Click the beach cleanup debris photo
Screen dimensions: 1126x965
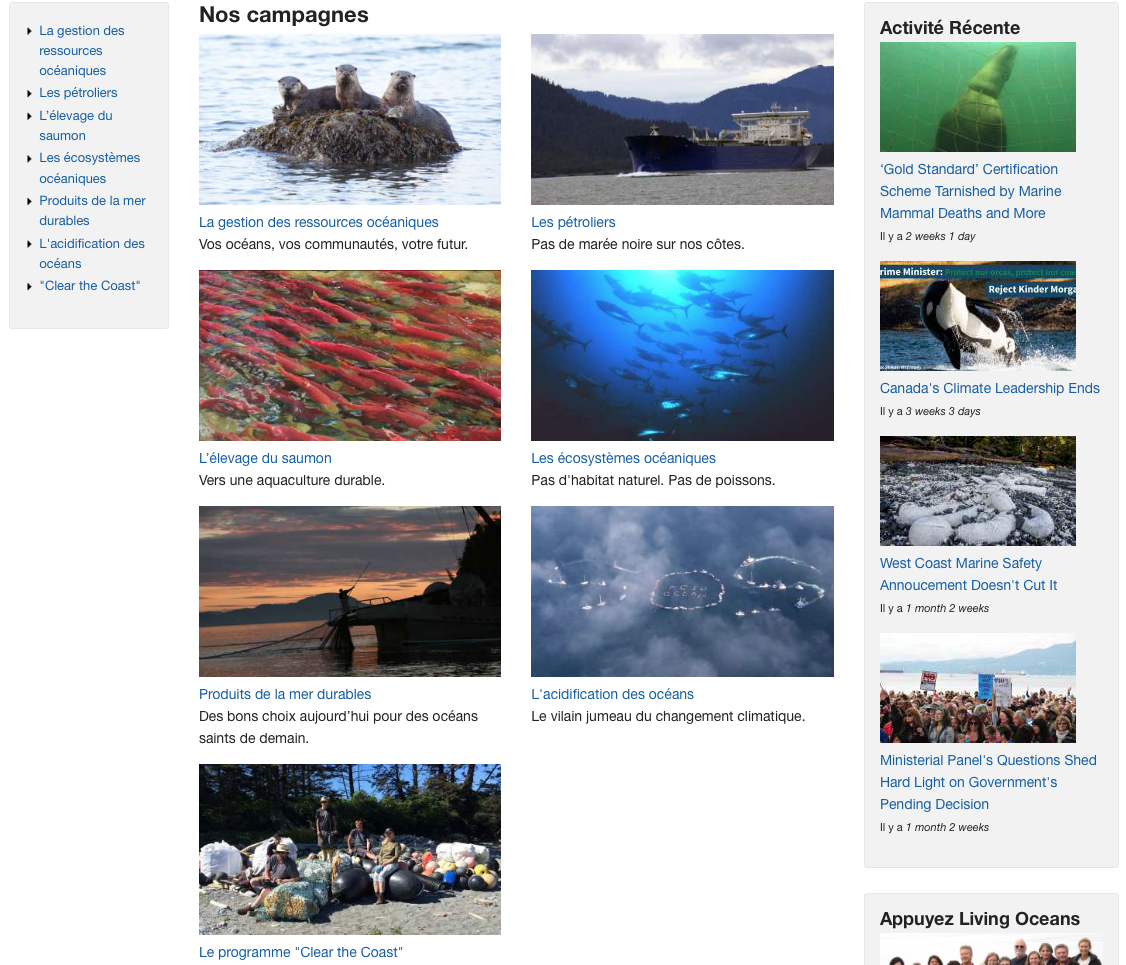[x=350, y=849]
